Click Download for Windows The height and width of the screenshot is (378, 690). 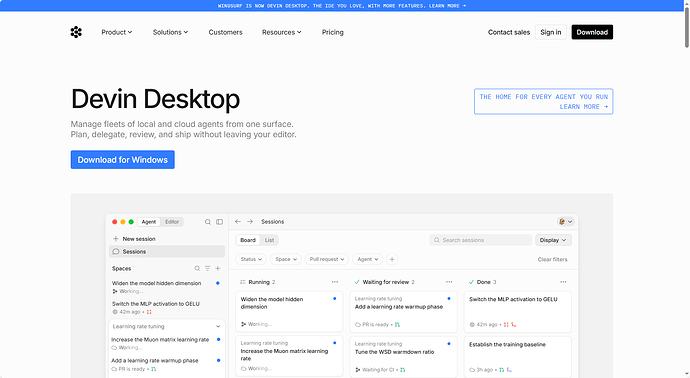tap(122, 160)
